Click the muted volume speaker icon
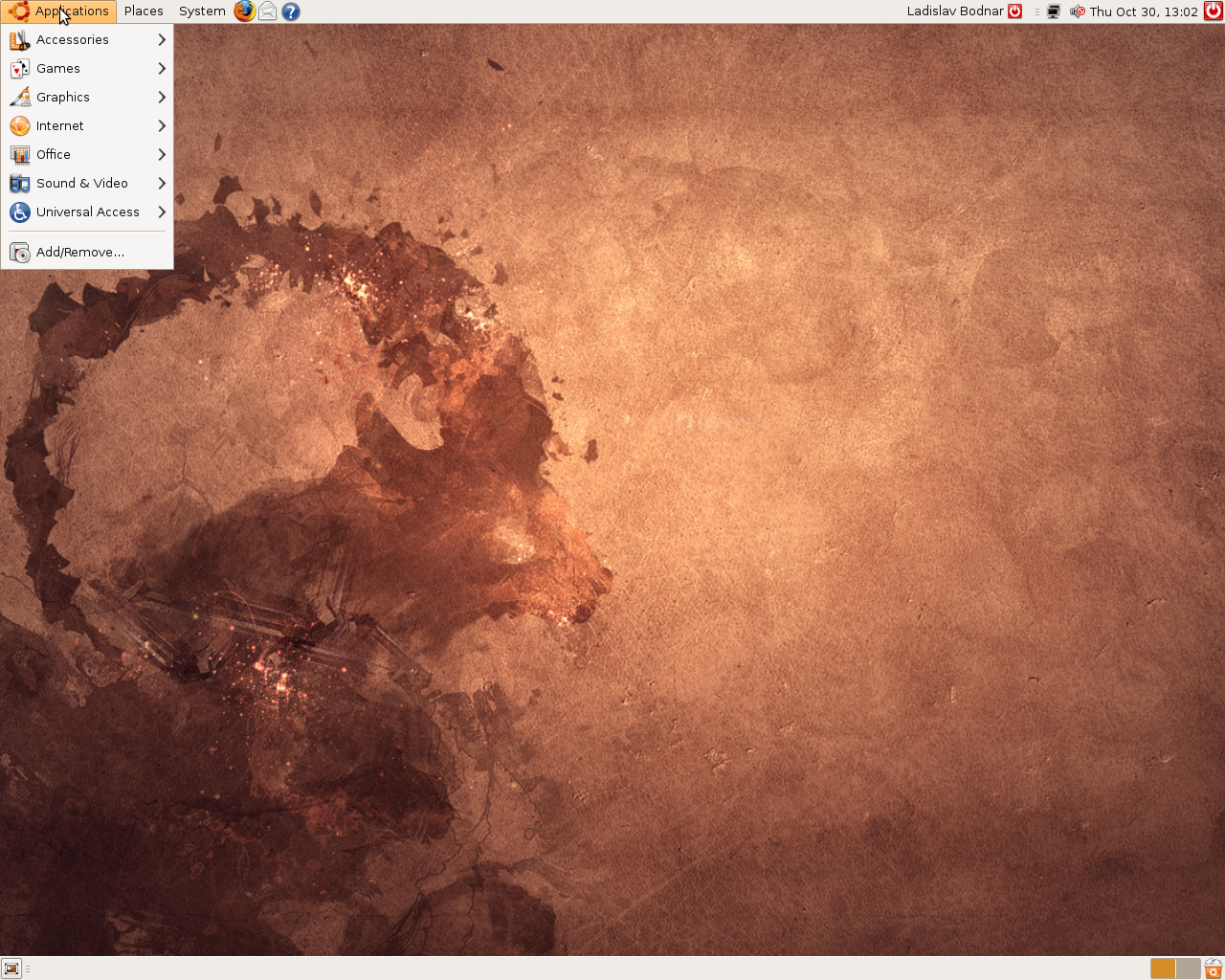This screenshot has width=1225, height=980. pos(1078,11)
